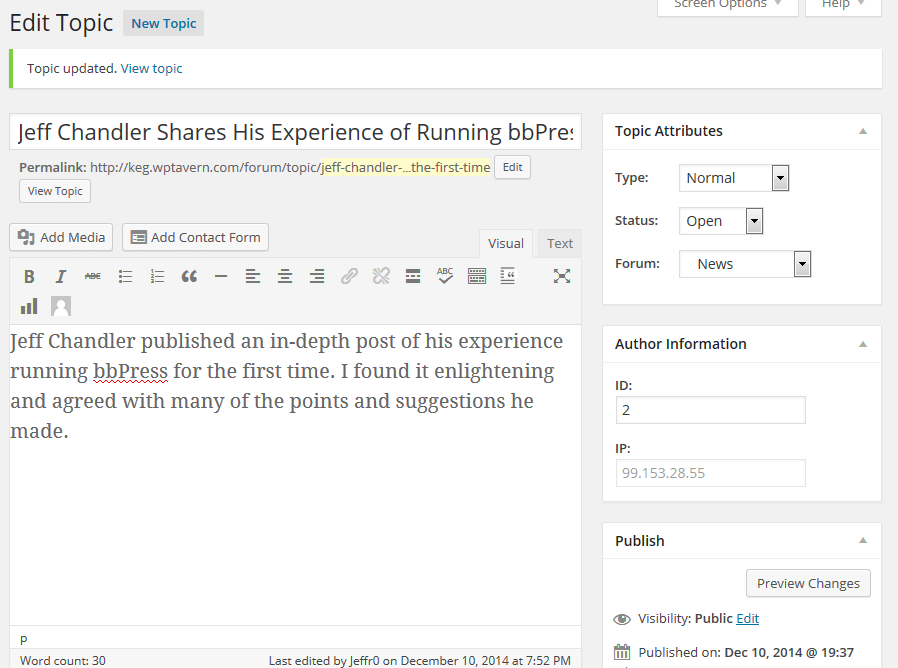
Task: Collapse the Topic Attributes panel
Action: coord(863,131)
